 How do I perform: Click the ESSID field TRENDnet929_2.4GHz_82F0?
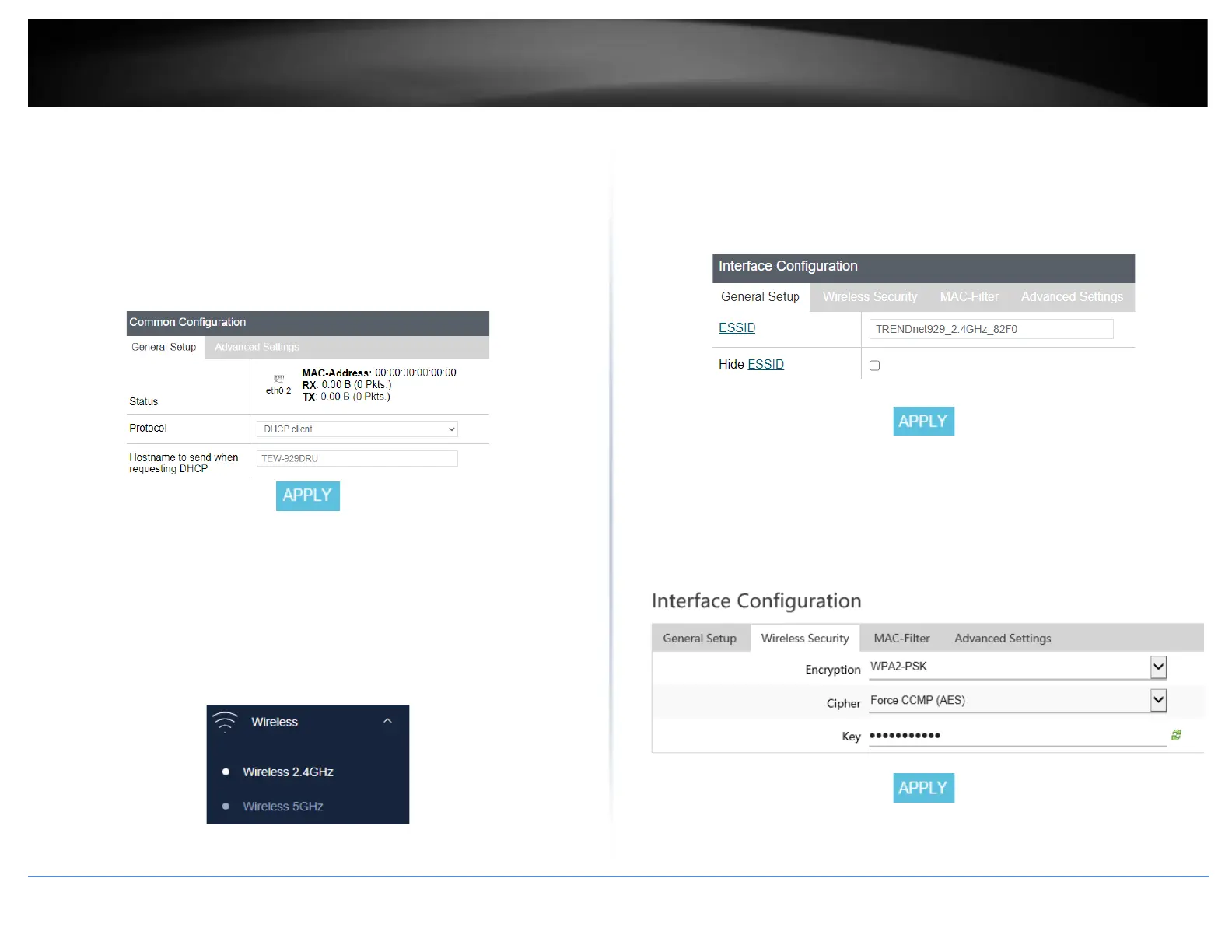click(991, 329)
